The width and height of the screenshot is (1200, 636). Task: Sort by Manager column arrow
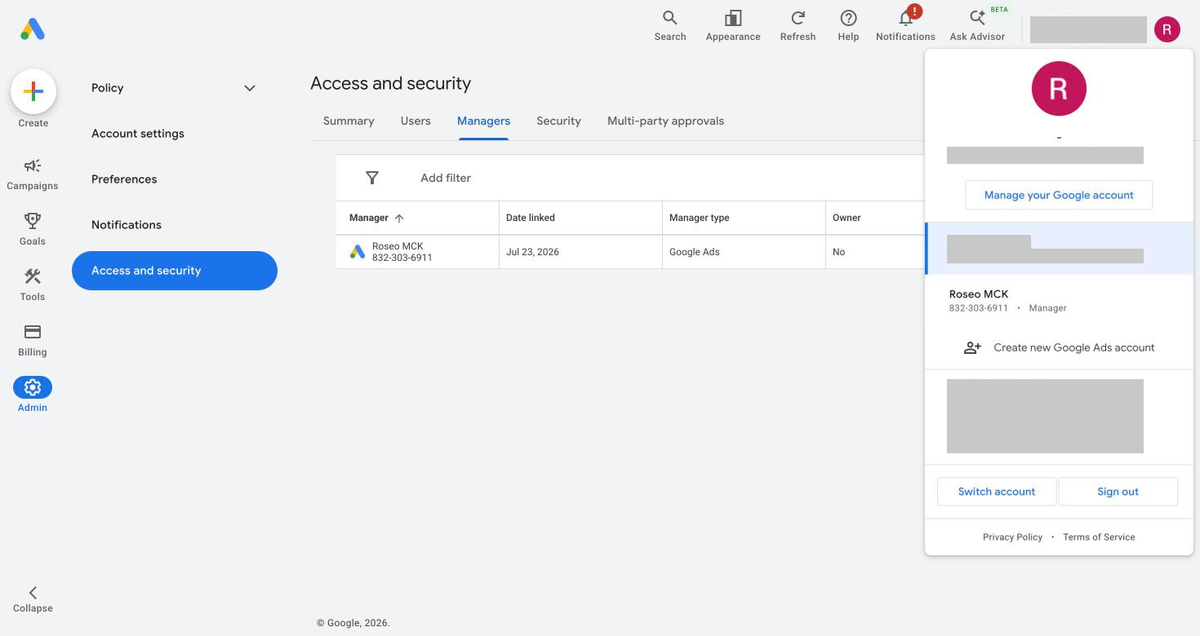(399, 218)
